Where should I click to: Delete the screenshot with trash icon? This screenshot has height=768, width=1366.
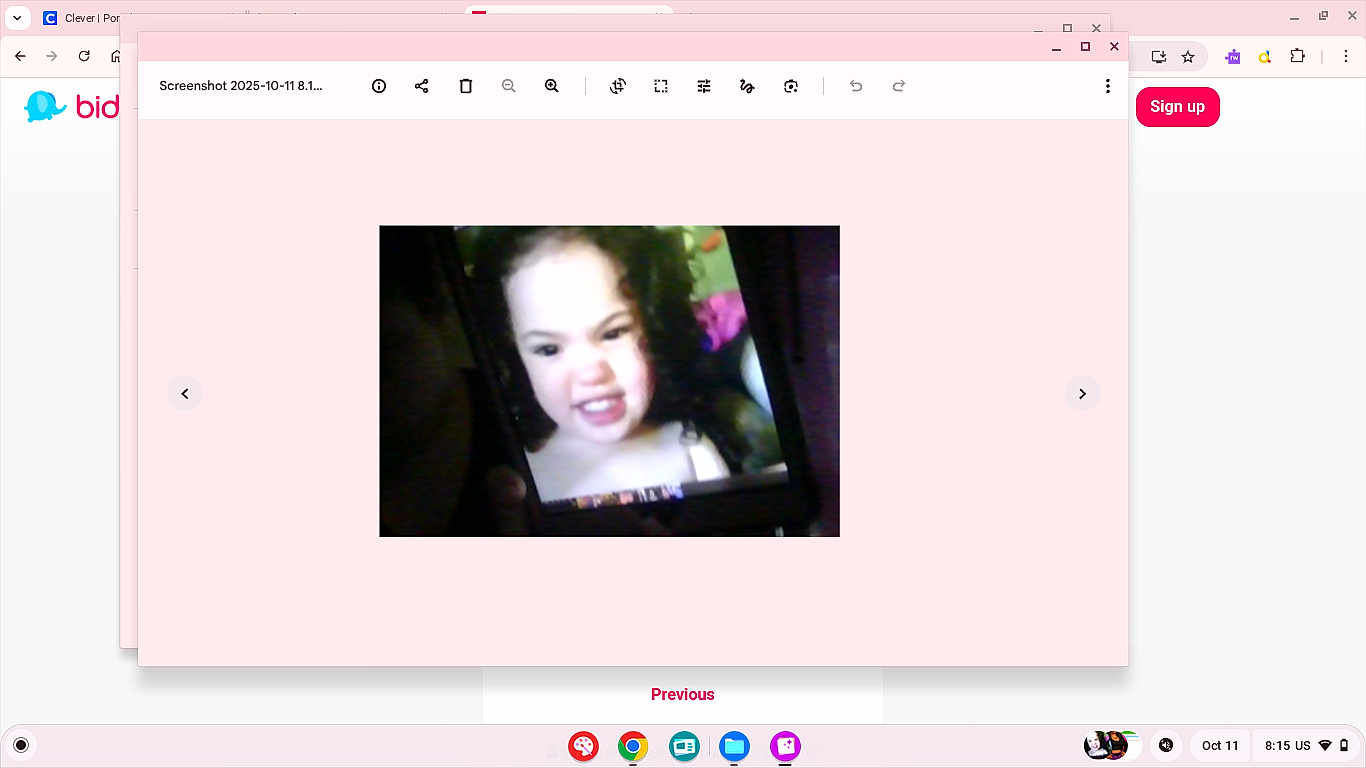point(465,86)
